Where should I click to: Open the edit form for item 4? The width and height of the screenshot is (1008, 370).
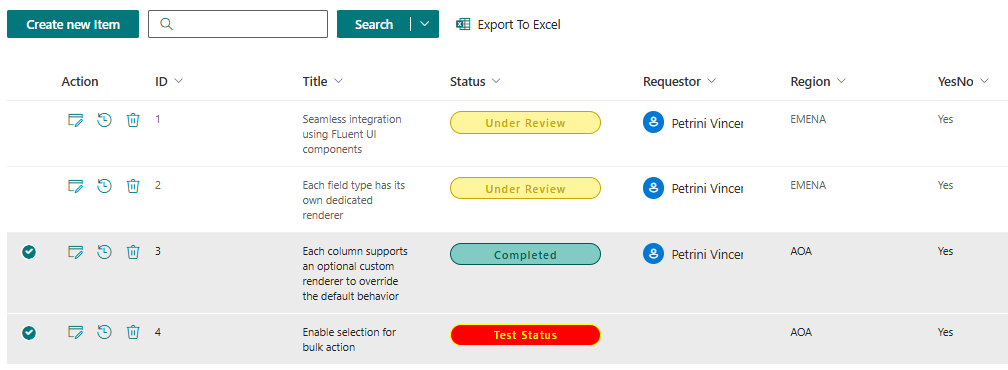point(76,333)
